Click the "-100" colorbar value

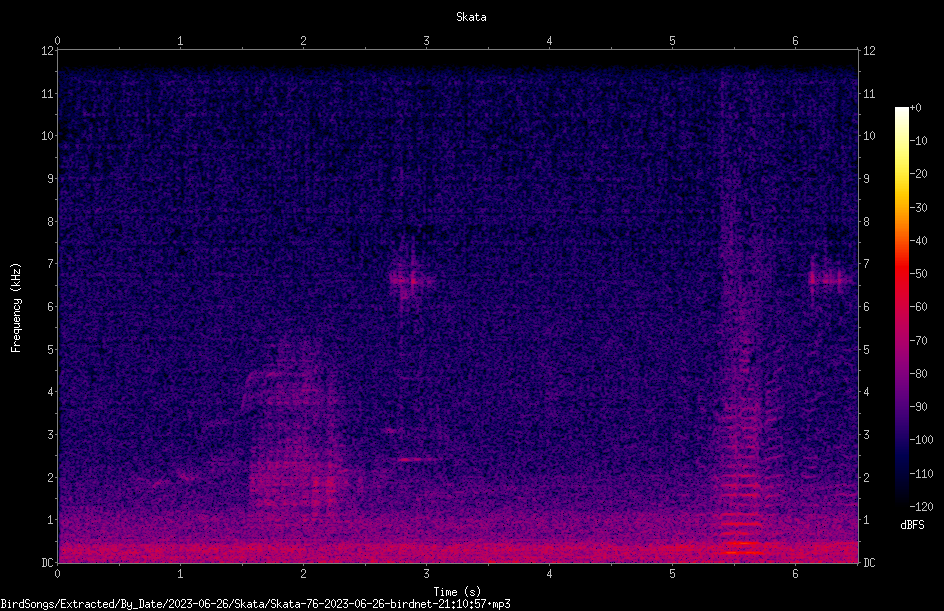pos(921,440)
